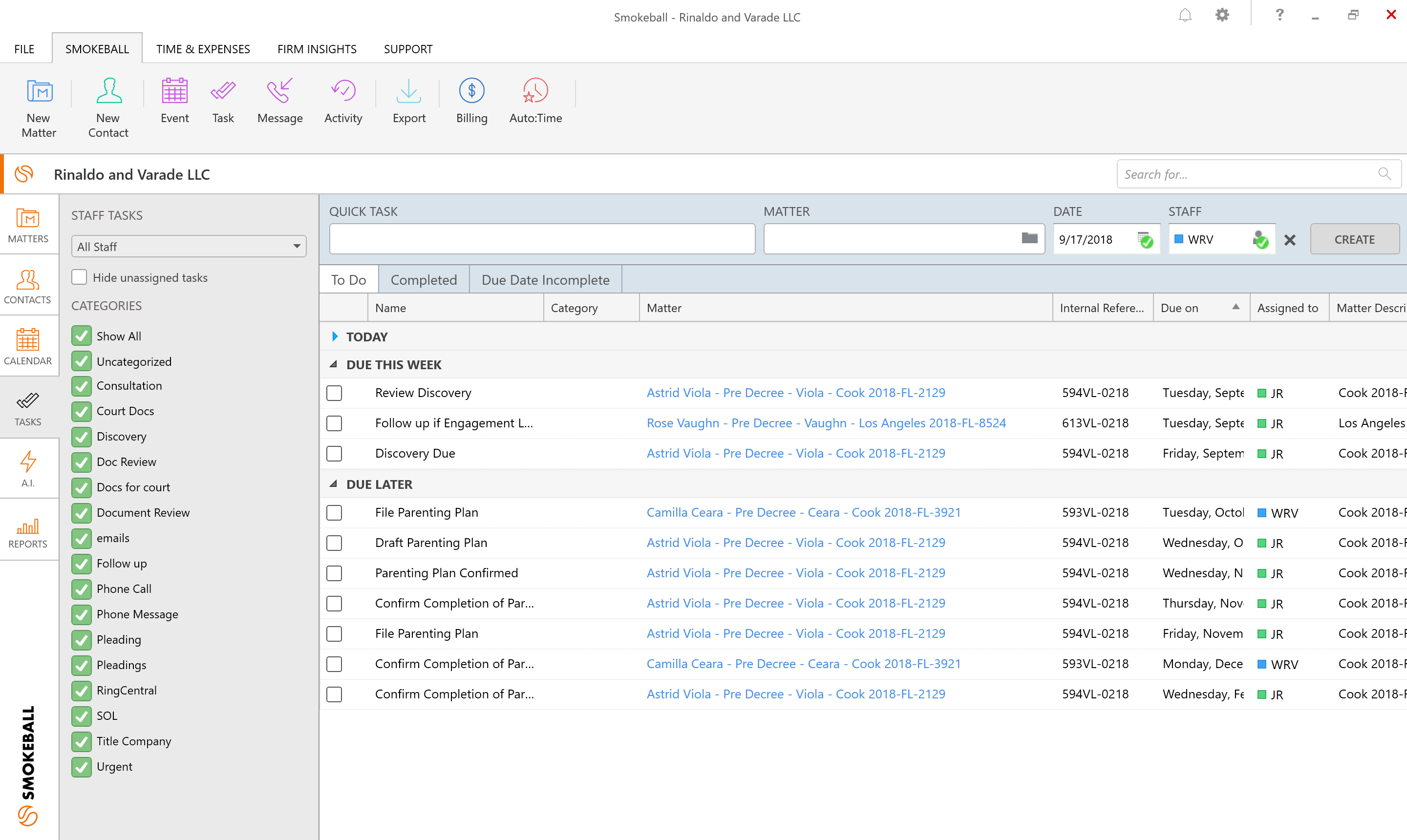Click the Export download icon
The height and width of the screenshot is (840, 1407).
[408, 92]
